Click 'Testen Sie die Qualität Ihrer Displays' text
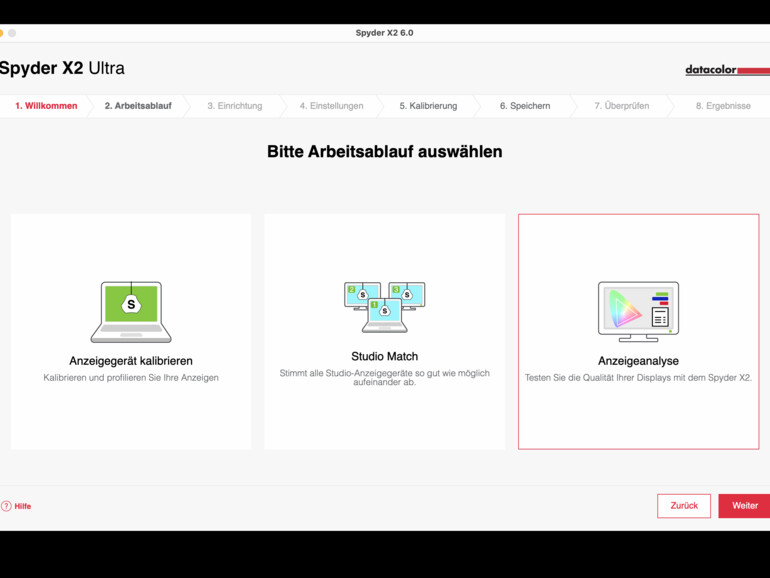The height and width of the screenshot is (578, 770). point(638,378)
